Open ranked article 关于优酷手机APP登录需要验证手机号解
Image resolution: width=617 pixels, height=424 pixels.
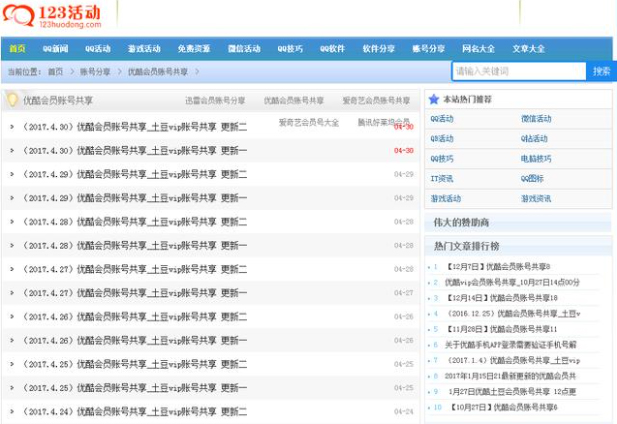pyautogui.click(x=511, y=344)
